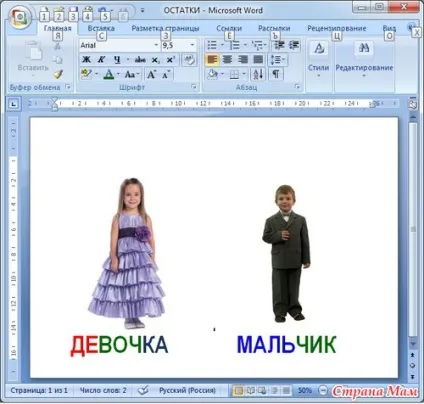Open the Редактирование group button
The width and height of the screenshot is (424, 404).
[x=364, y=60]
